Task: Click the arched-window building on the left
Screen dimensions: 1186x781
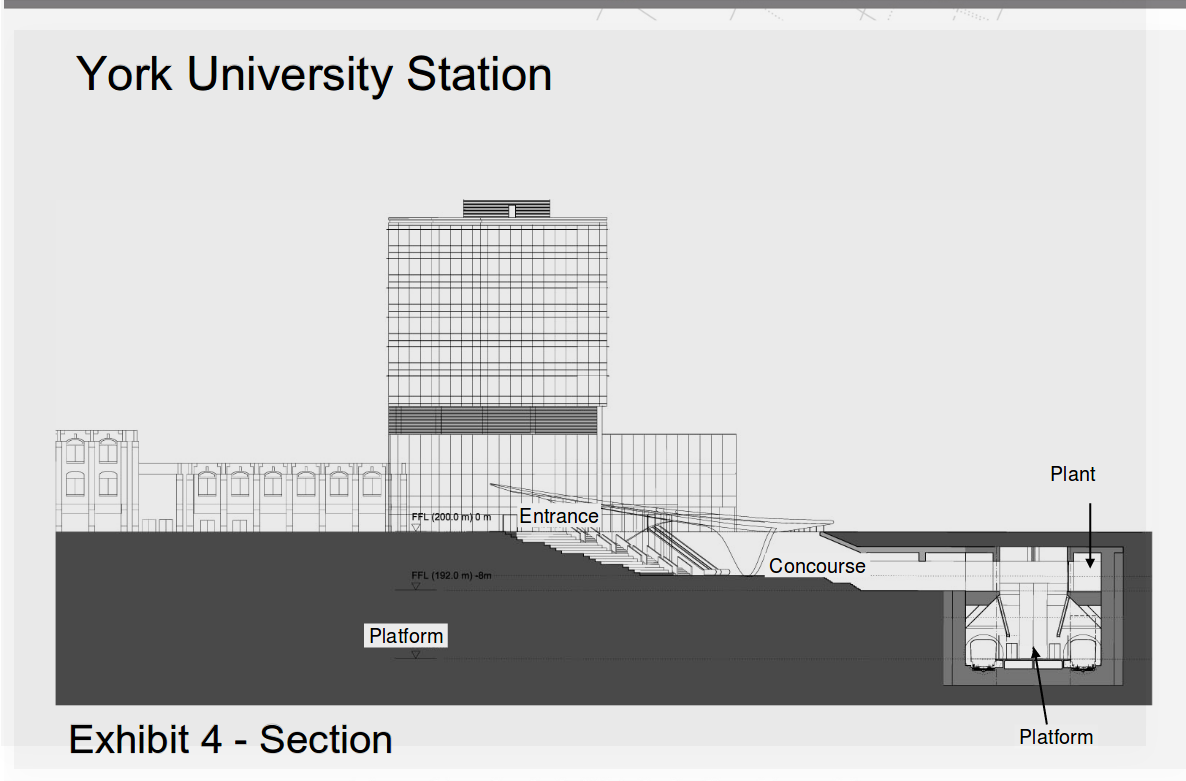Action: 98,480
